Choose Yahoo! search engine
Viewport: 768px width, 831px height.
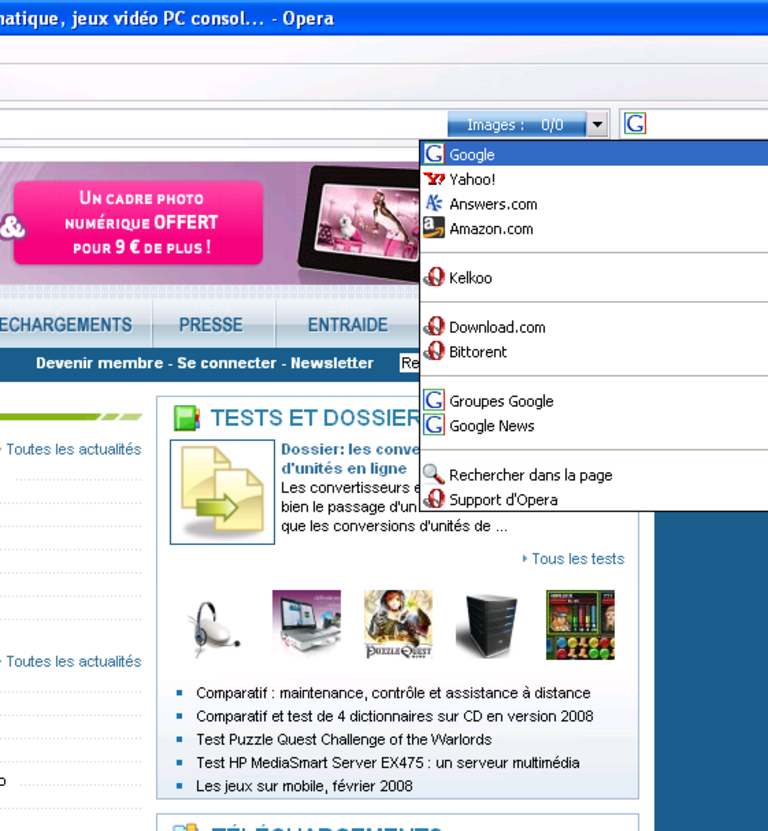coord(595,179)
